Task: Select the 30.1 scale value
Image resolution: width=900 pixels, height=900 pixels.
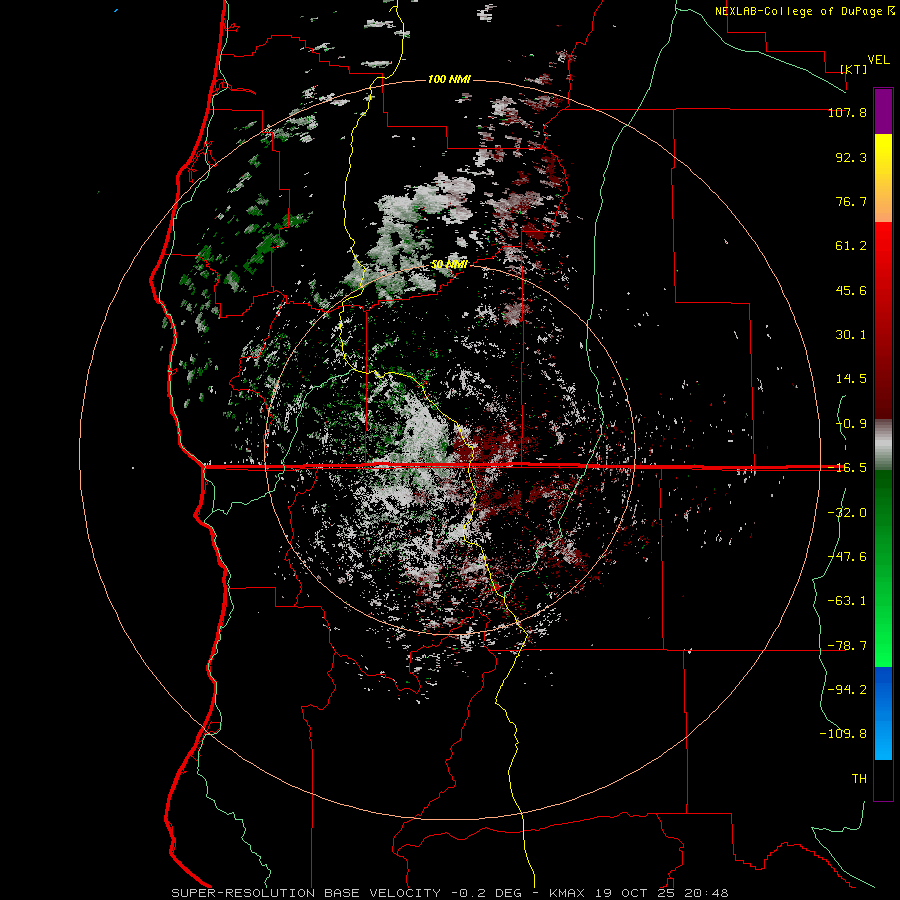Action: (851, 335)
